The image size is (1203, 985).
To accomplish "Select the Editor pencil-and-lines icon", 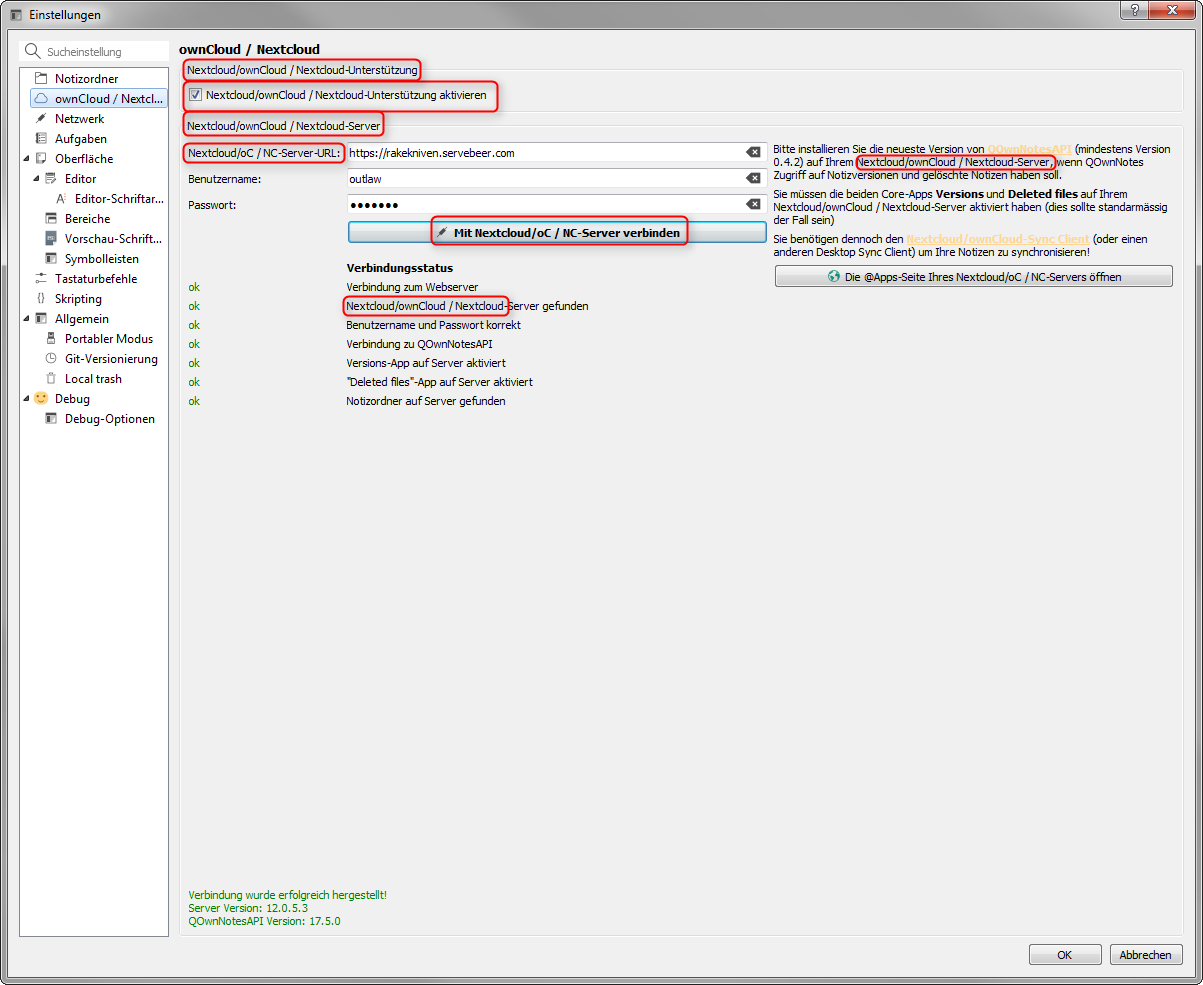I will (51, 178).
